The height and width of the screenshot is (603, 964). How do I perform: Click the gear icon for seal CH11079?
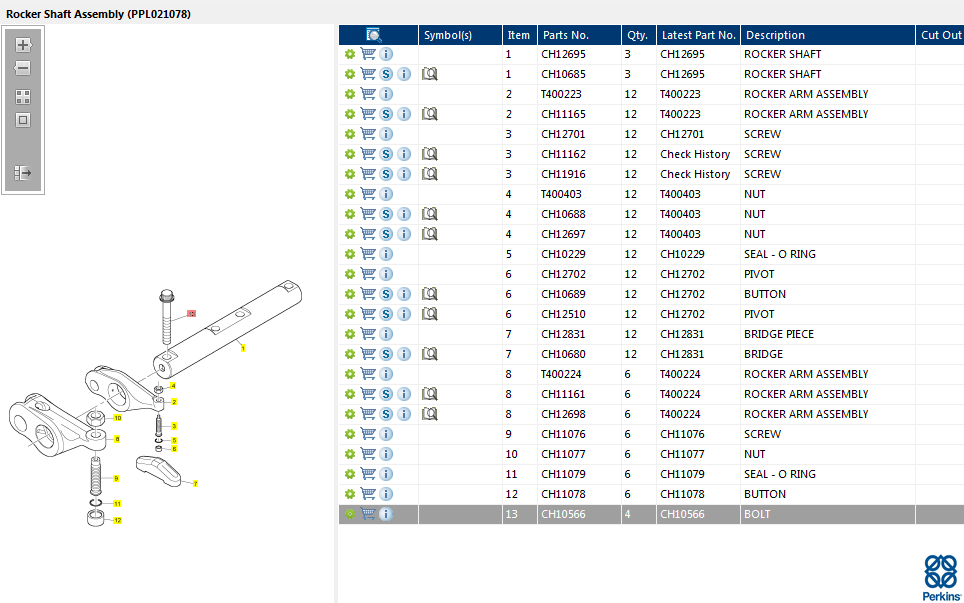coord(350,474)
